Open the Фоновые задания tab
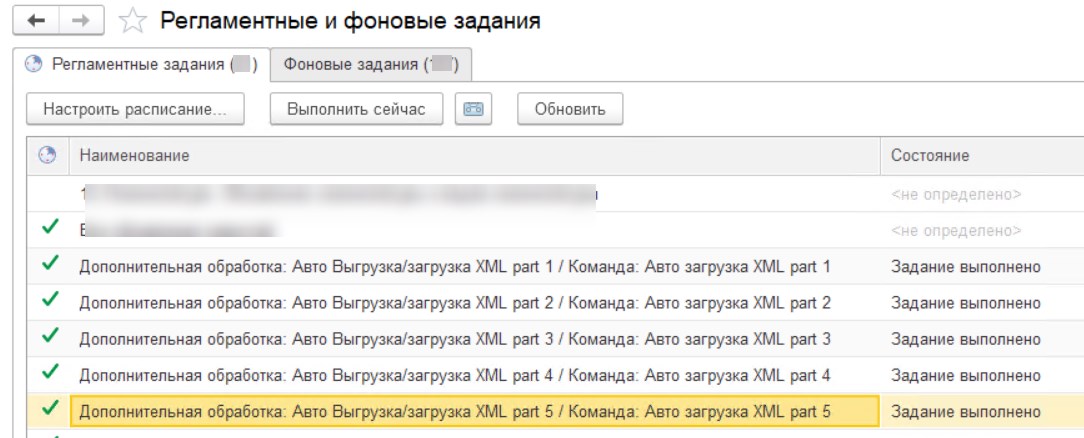Image resolution: width=1084 pixels, height=438 pixels. (x=371, y=65)
